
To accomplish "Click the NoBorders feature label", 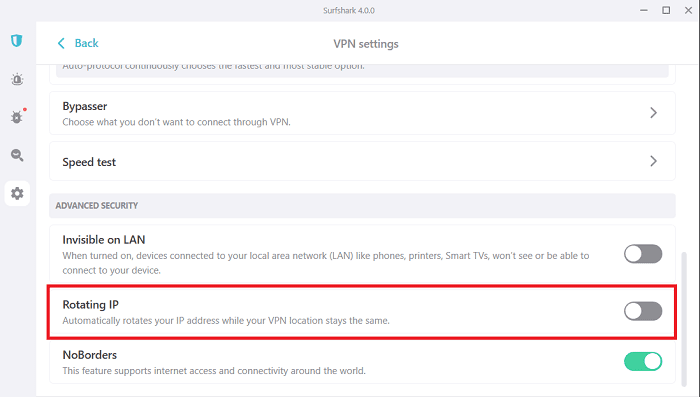I will tap(90, 355).
